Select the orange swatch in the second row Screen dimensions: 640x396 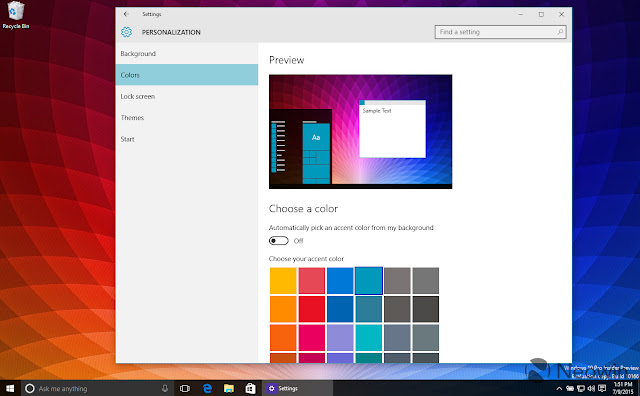click(283, 309)
